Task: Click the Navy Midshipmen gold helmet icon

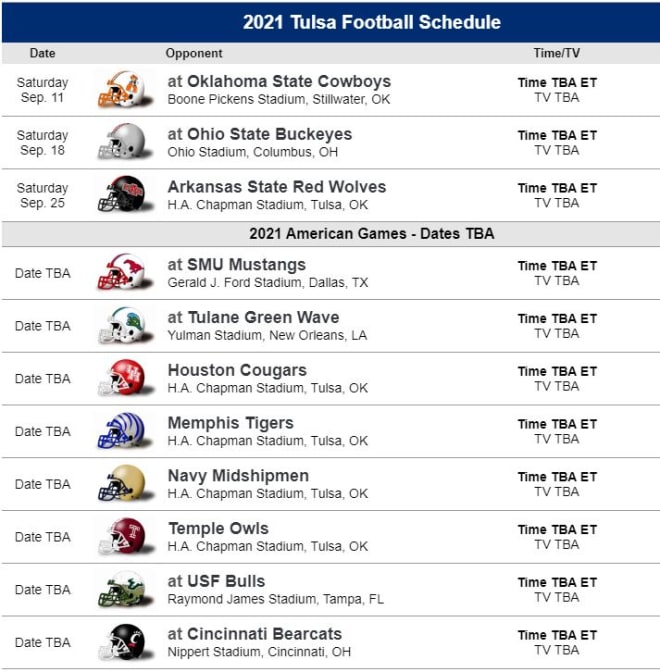Action: 125,483
